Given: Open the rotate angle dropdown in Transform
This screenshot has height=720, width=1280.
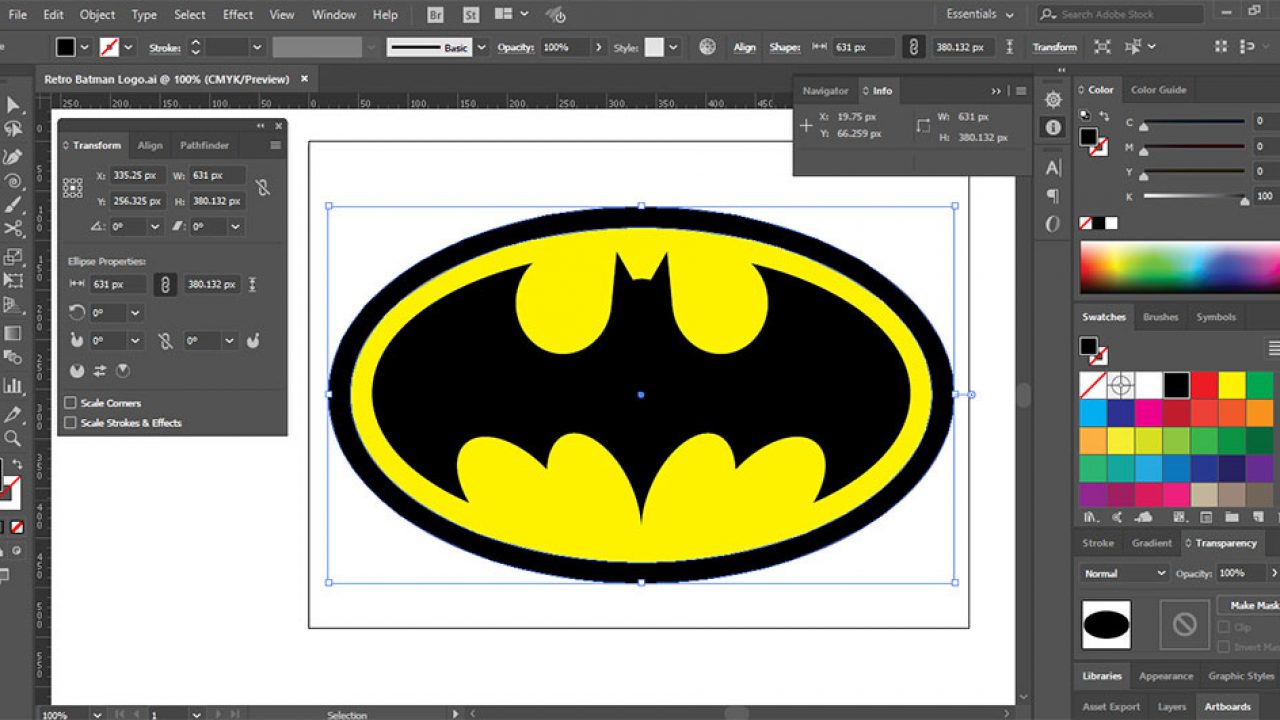Looking at the screenshot, I should (154, 227).
